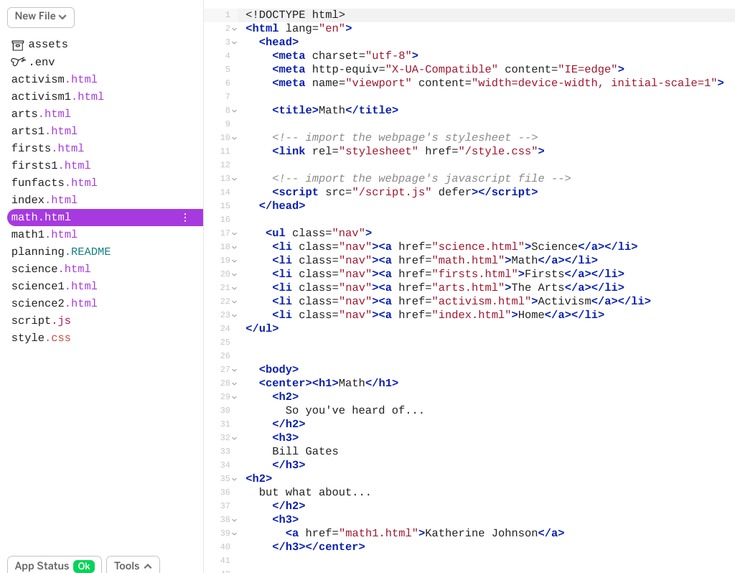Click the Home link text in code

pos(531,315)
